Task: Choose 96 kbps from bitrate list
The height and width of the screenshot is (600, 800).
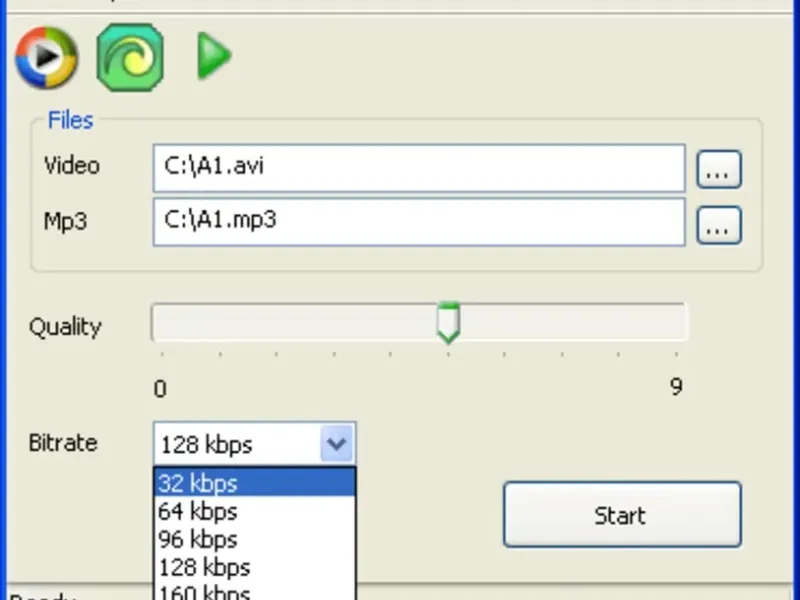Action: pos(255,539)
